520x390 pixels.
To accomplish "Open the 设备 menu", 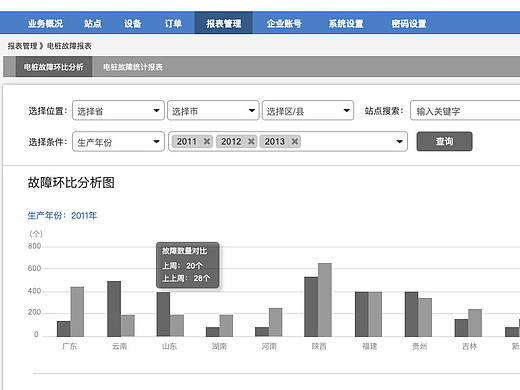I will 133,23.
